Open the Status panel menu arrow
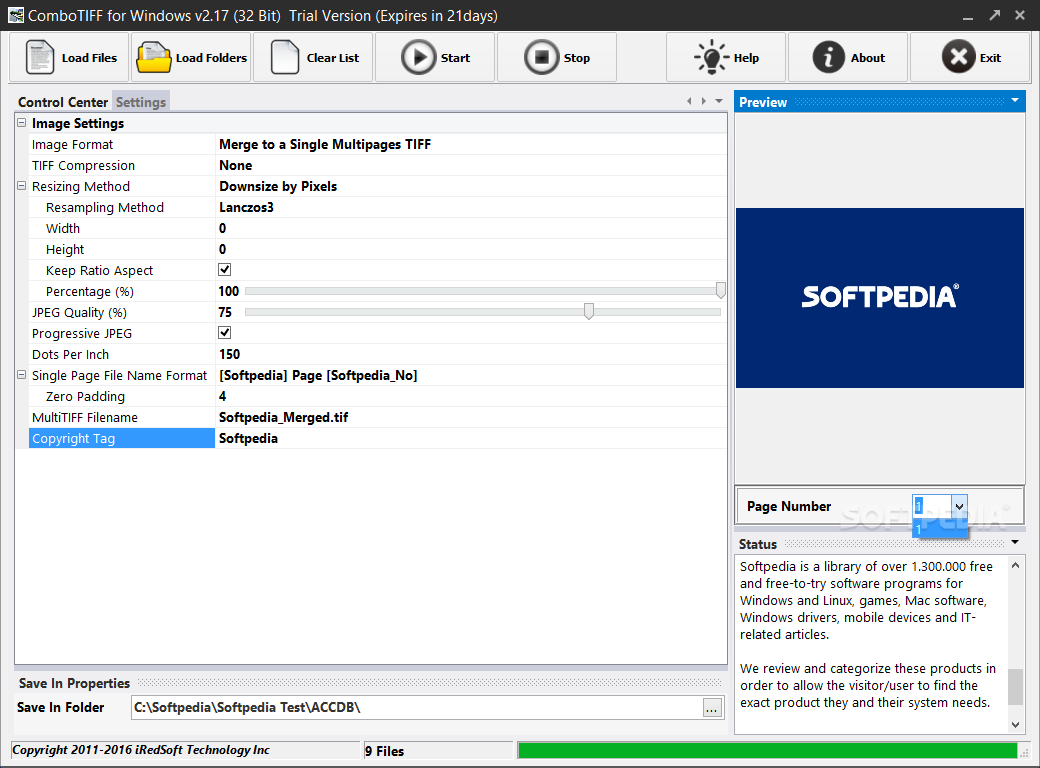1040x768 pixels. pos(1015,543)
